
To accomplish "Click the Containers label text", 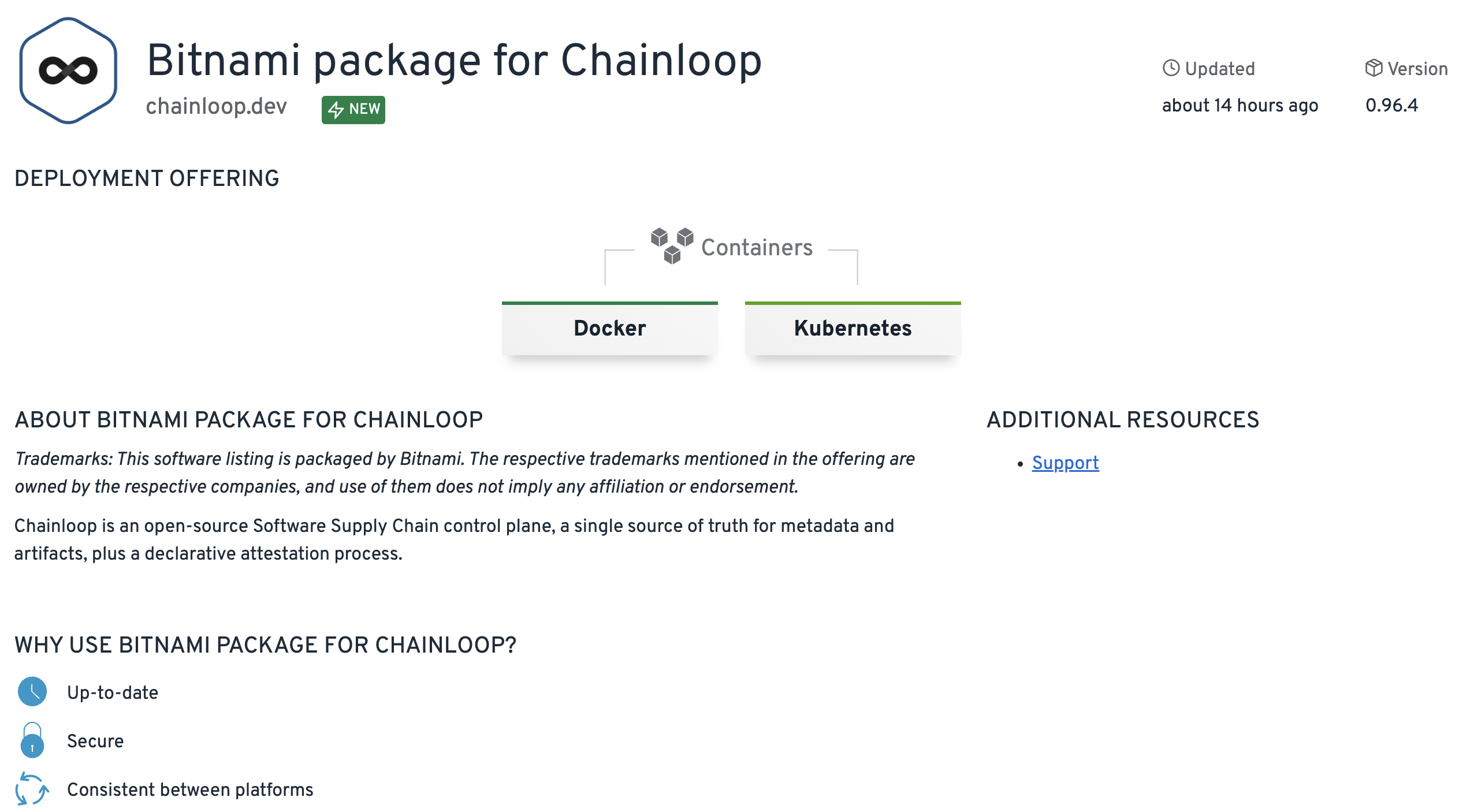I will (x=757, y=247).
